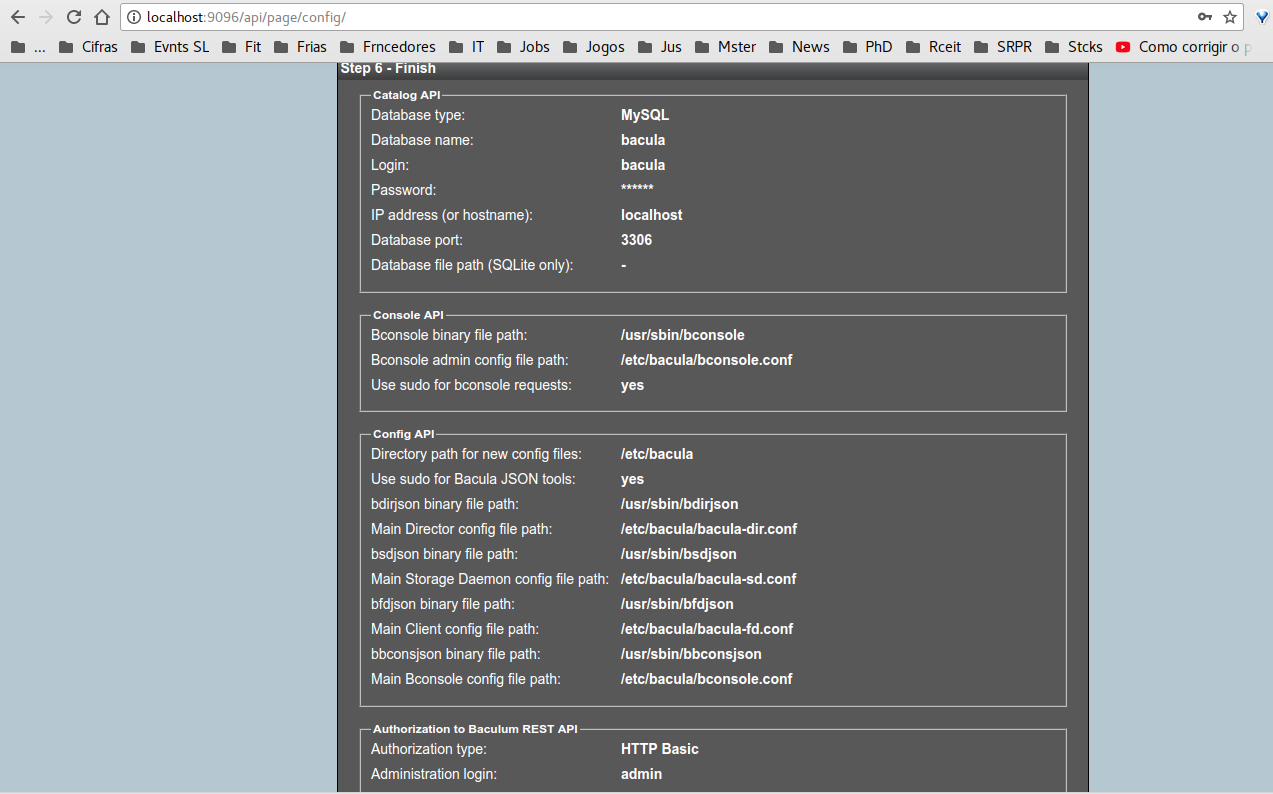
Task: Click the 'Step 6 - Finish' header
Action: 388,69
